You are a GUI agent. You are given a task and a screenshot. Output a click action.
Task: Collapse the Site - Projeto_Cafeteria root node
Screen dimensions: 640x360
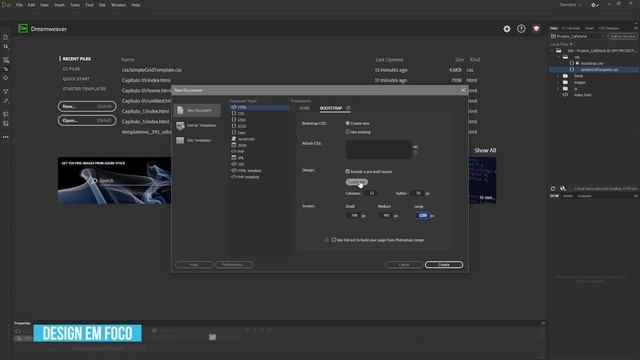pyautogui.click(x=552, y=51)
